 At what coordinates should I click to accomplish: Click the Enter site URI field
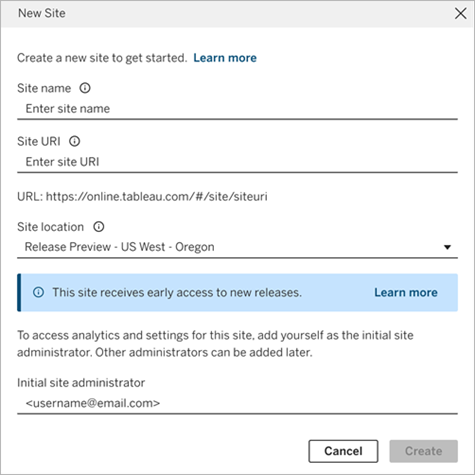[x=237, y=162]
